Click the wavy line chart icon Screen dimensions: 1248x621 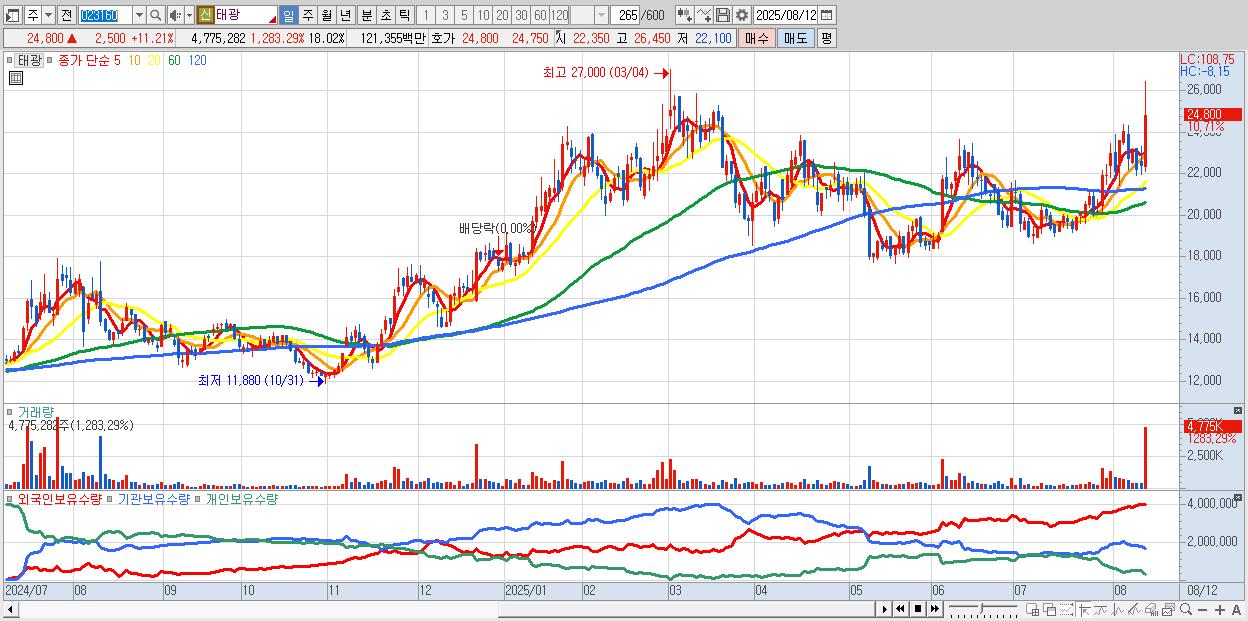[x=1101, y=609]
